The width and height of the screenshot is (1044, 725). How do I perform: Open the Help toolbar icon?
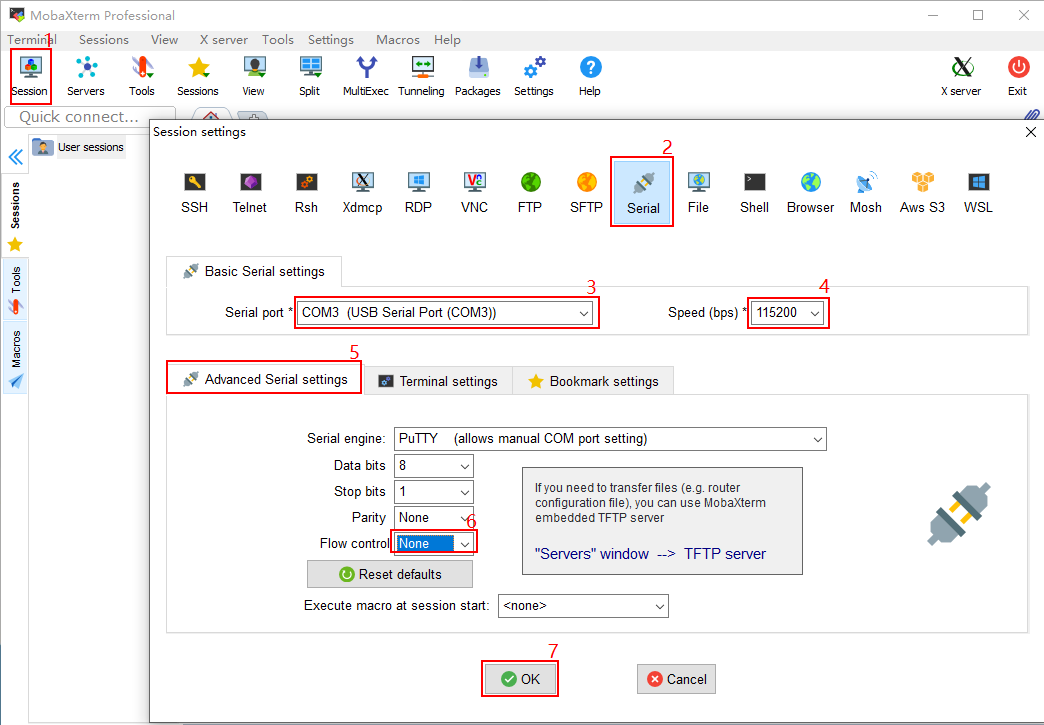click(590, 77)
